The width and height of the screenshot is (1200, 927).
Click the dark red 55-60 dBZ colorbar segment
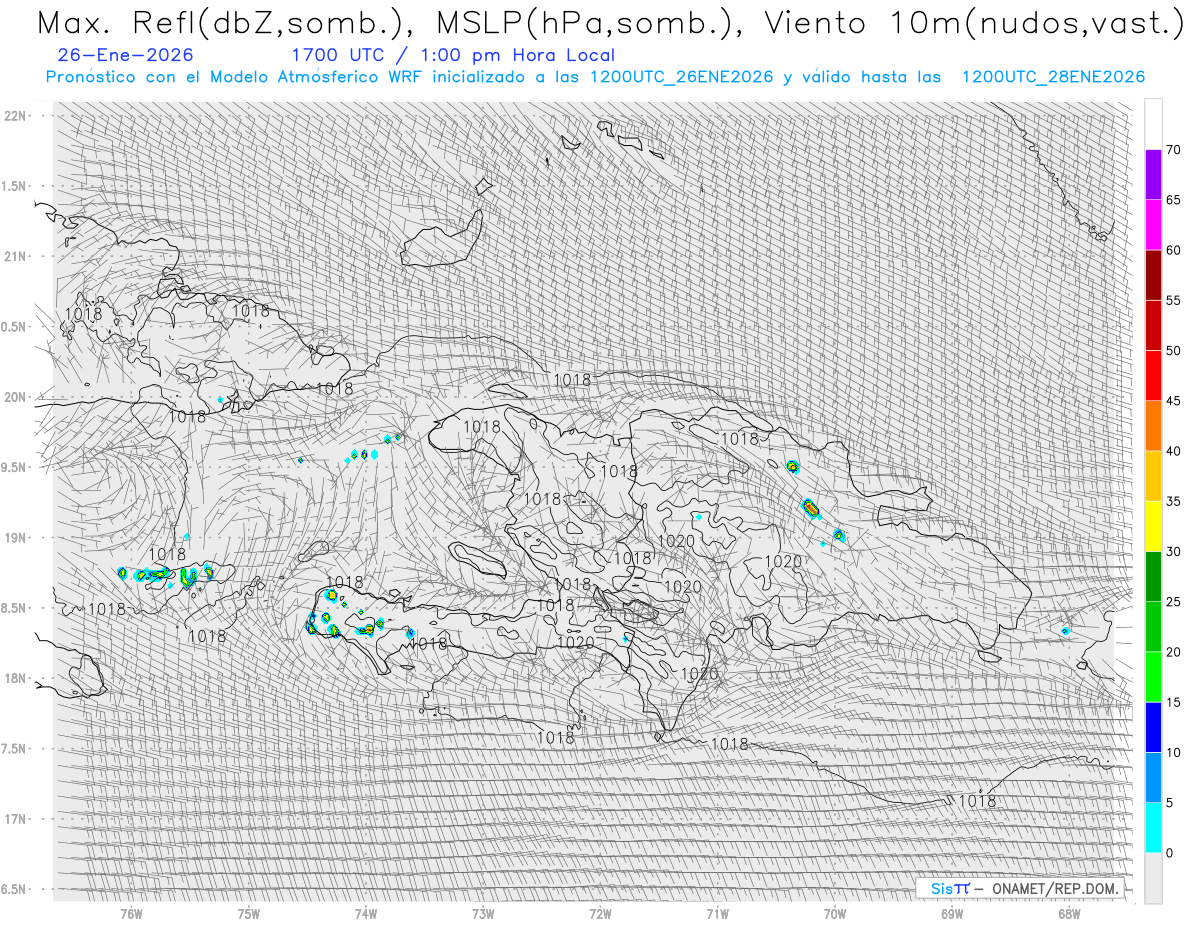click(x=1153, y=275)
